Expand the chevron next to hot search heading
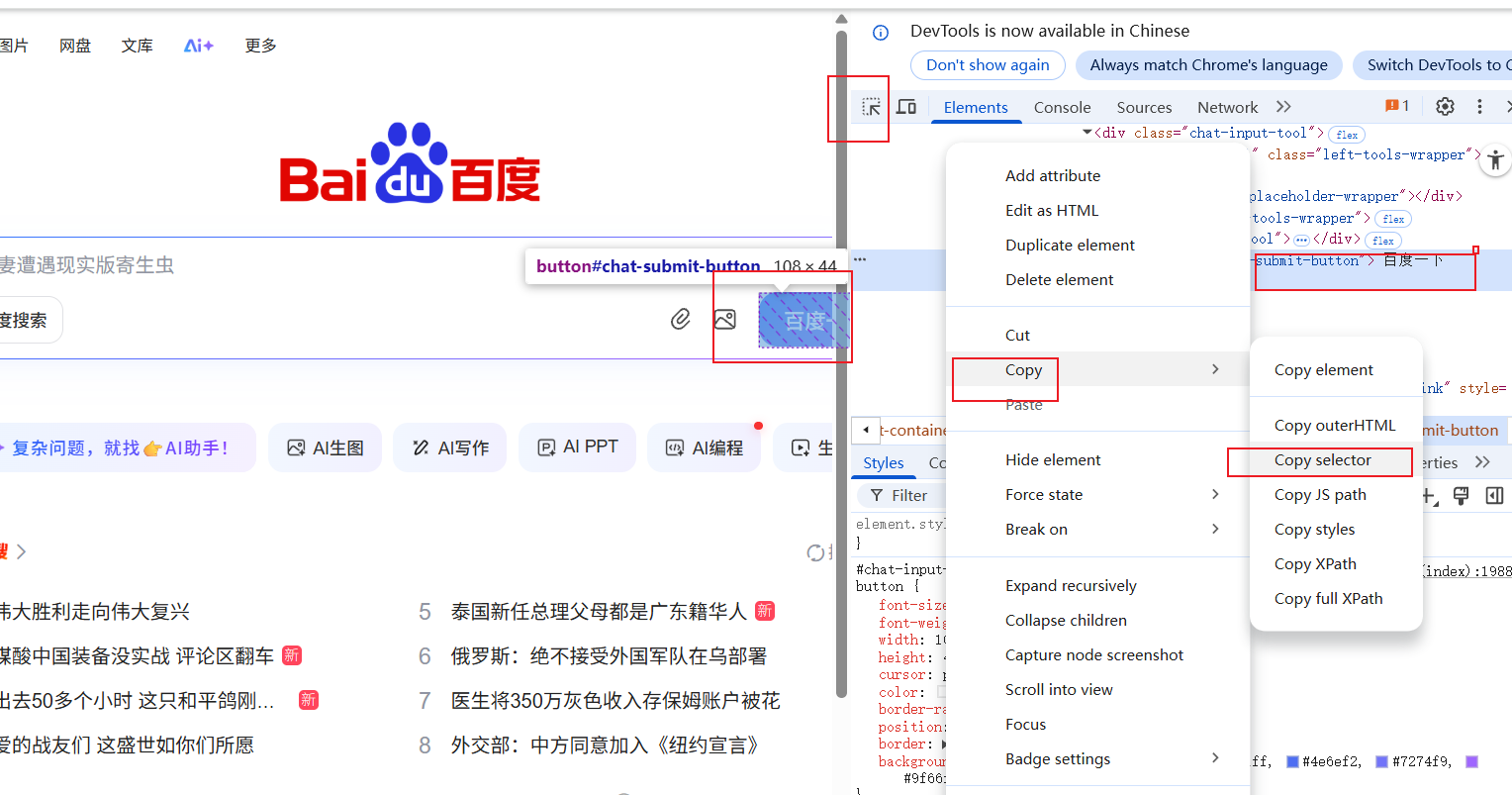This screenshot has width=1512, height=795. click(x=21, y=551)
